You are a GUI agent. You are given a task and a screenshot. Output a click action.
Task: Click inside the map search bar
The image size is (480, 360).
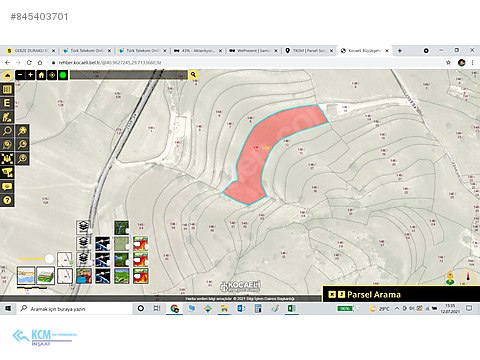tap(129, 75)
